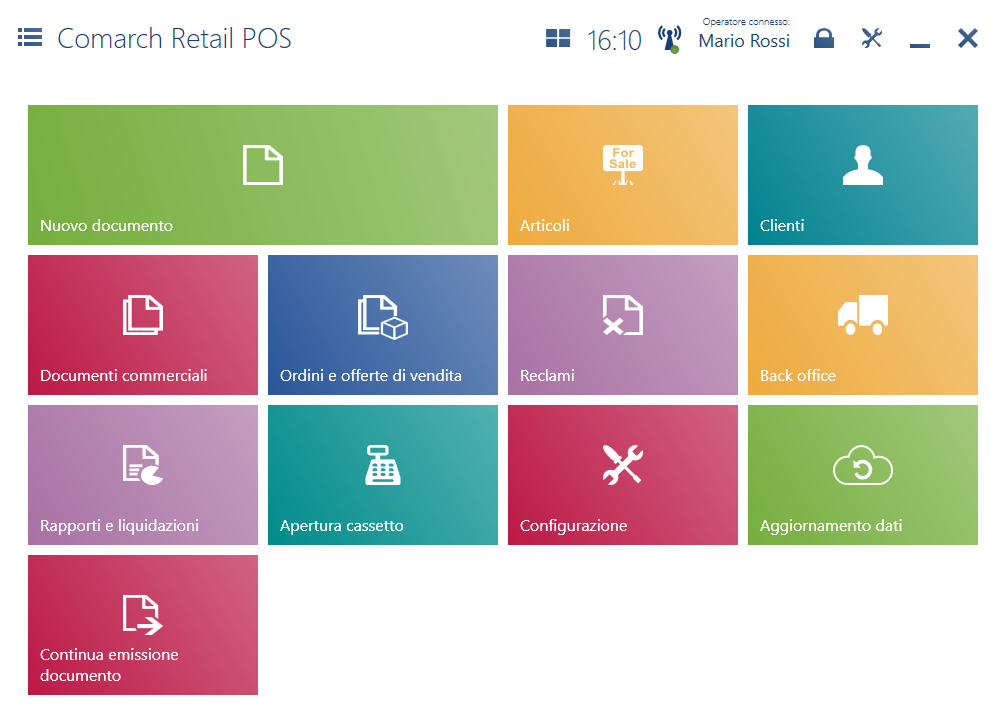This screenshot has height=709, width=991.
Task: Minimize the Comarch Retail POS window
Action: pos(920,45)
